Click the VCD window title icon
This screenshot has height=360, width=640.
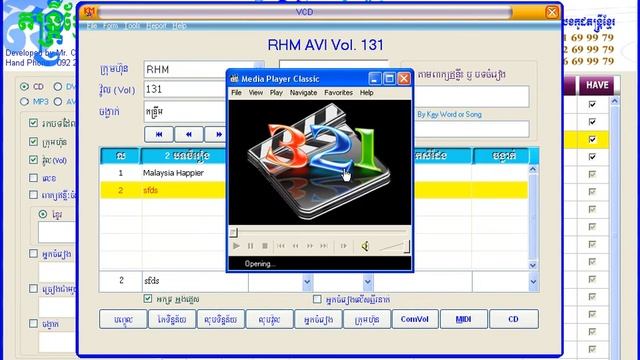89,12
